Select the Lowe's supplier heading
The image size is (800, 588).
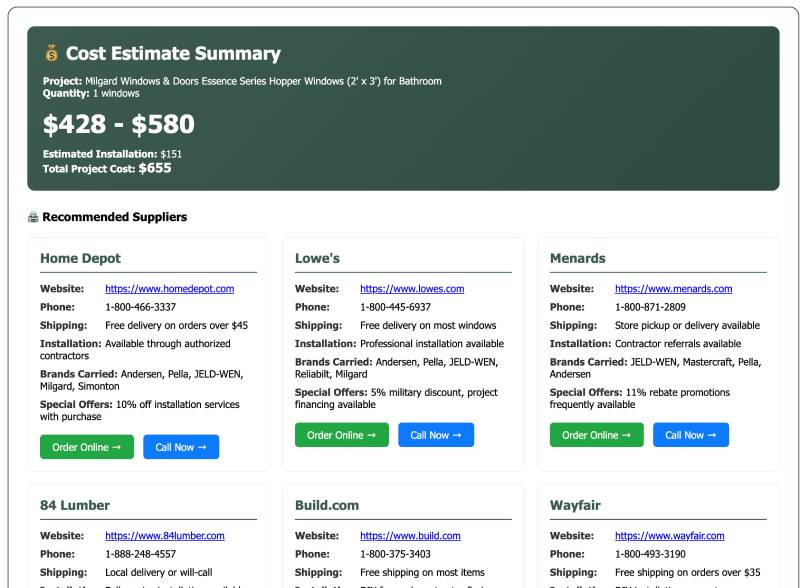click(317, 258)
